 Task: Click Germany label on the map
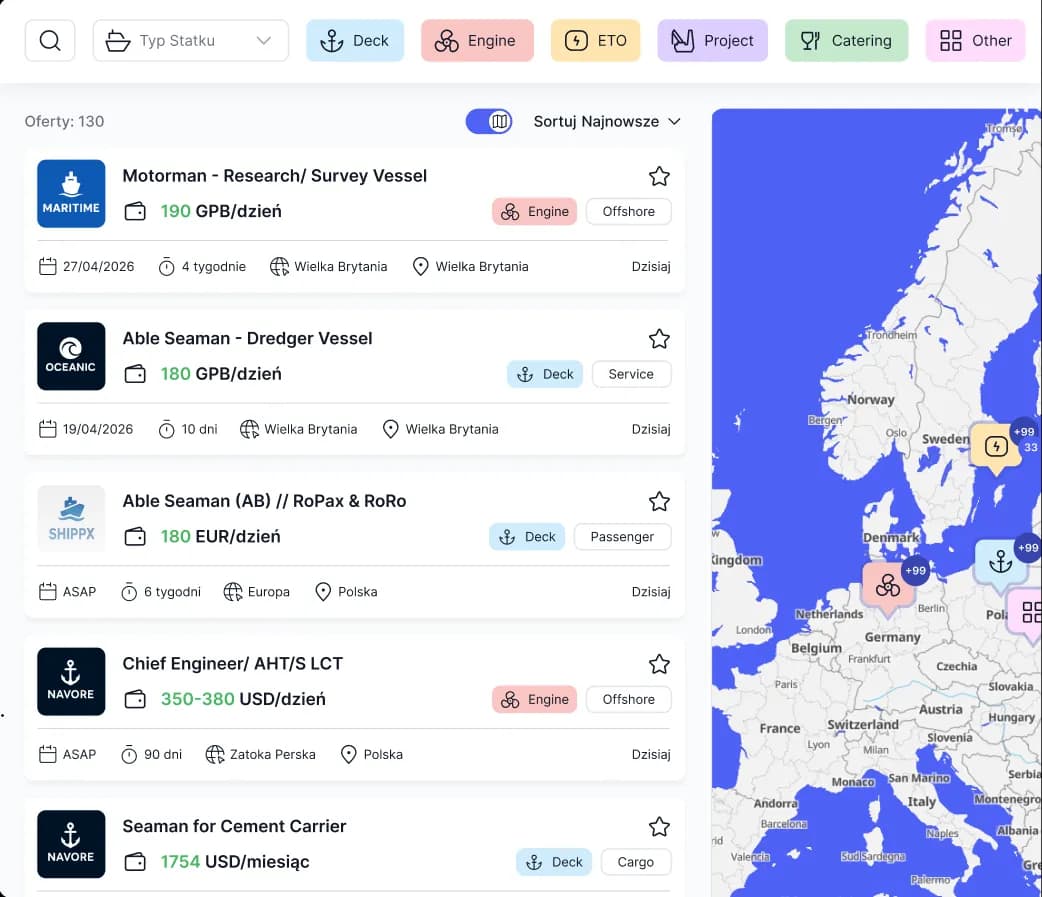[x=892, y=637]
